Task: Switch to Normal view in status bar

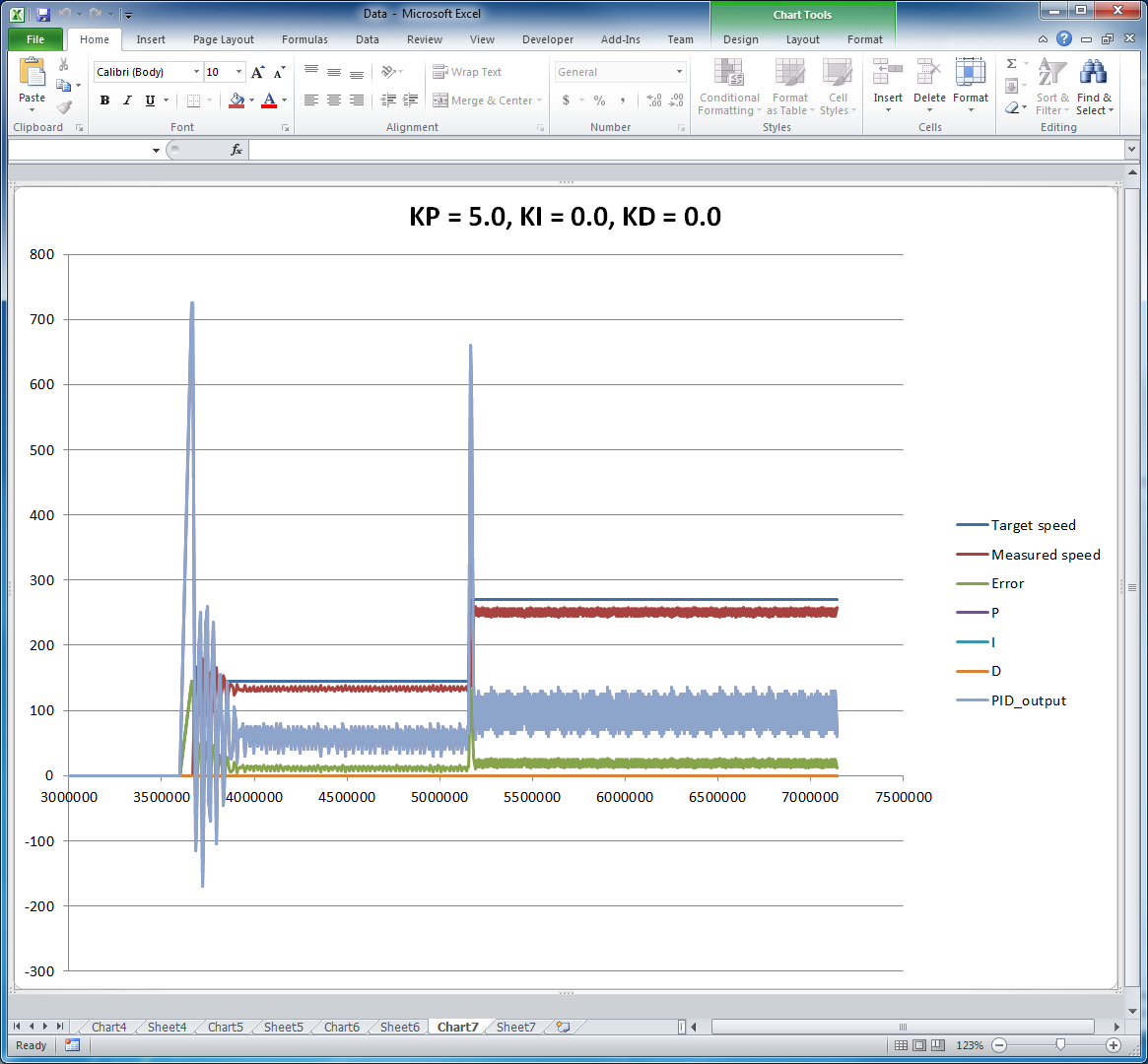Action: coord(902,1045)
